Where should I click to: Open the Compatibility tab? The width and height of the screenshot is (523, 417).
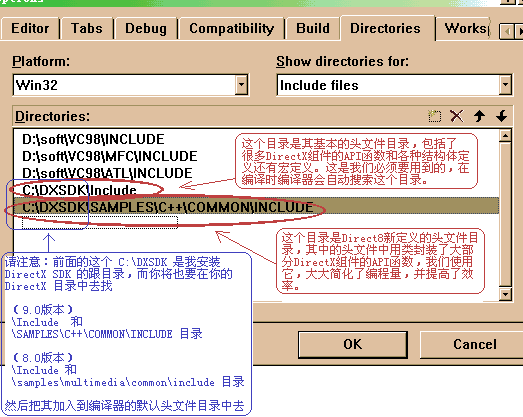point(231,28)
